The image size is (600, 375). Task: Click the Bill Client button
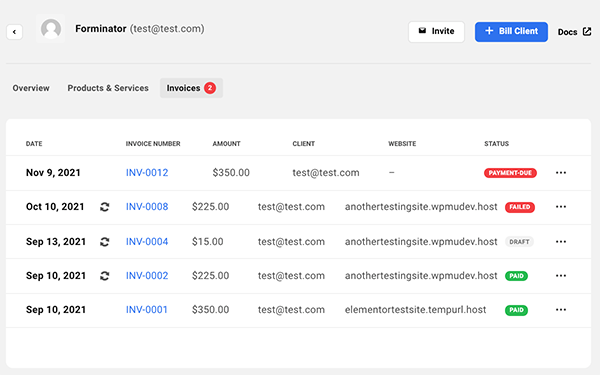511,32
